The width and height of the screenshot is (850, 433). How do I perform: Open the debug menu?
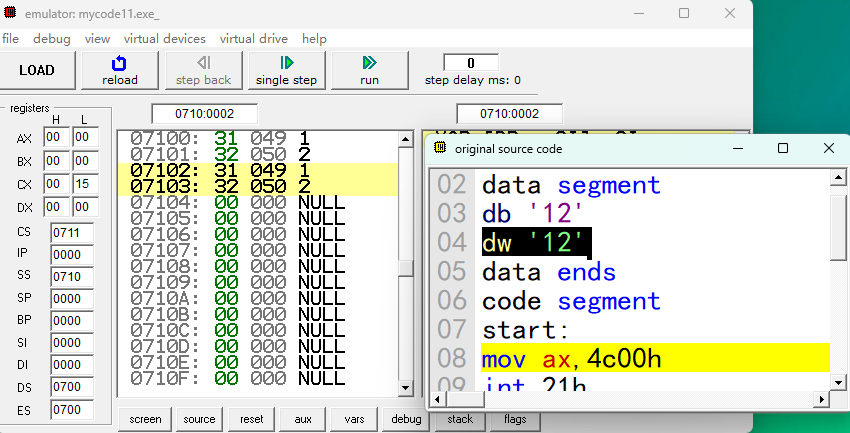51,39
